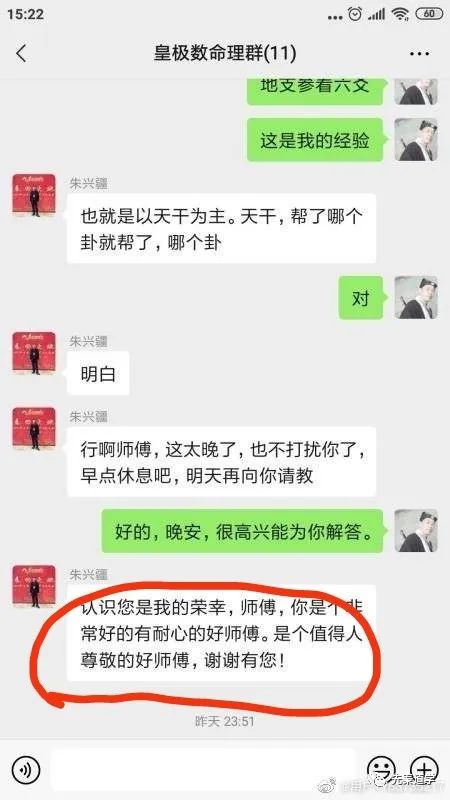Tap the 行啊师傅 message bubble
The image size is (450, 800).
point(221,462)
